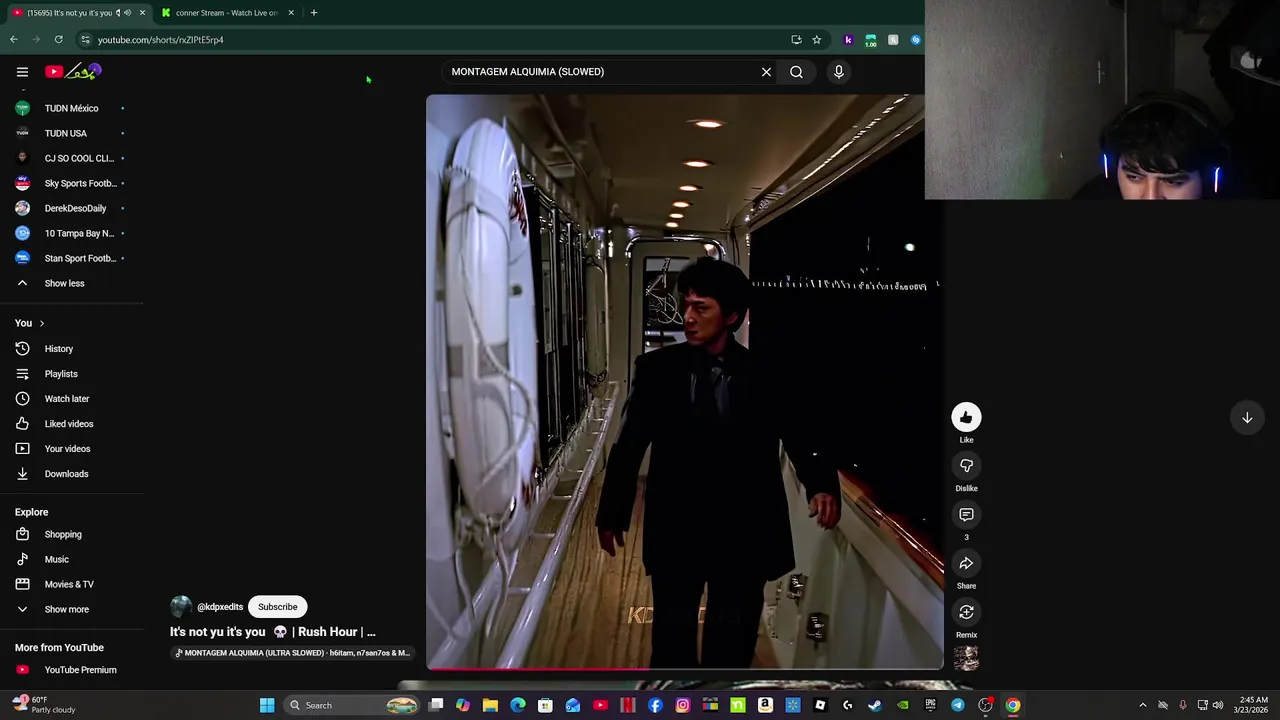
Task: Open Shopping under Explore
Action: (x=62, y=534)
